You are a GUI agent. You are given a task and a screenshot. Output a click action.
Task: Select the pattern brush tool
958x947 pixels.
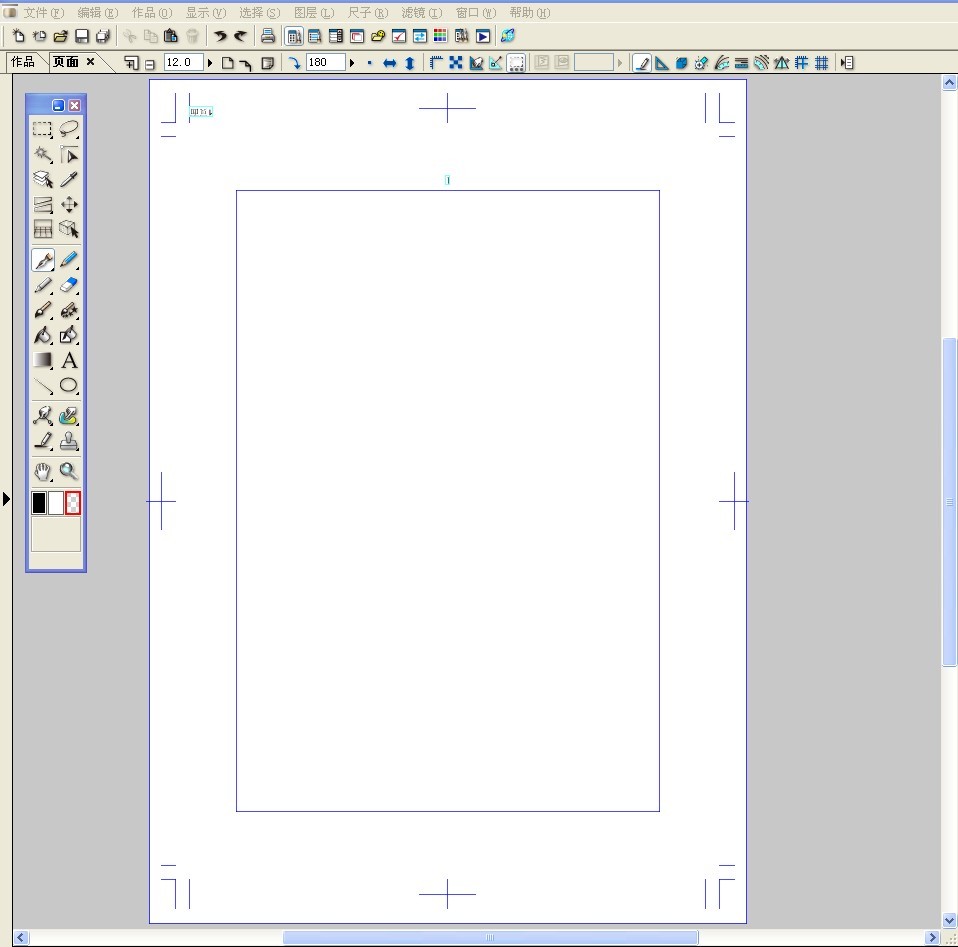pos(69,310)
